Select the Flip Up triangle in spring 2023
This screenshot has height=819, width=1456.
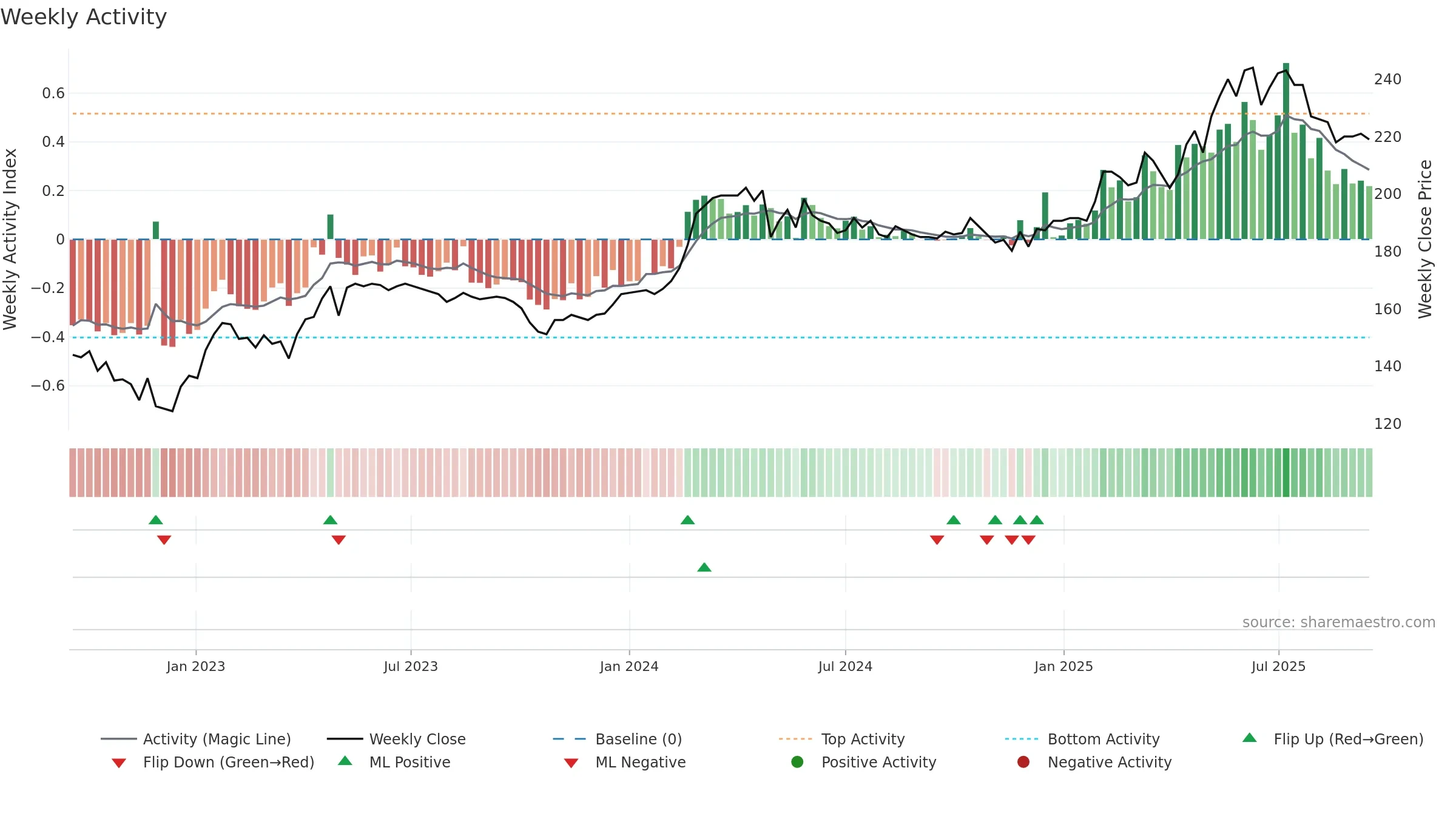tap(330, 520)
